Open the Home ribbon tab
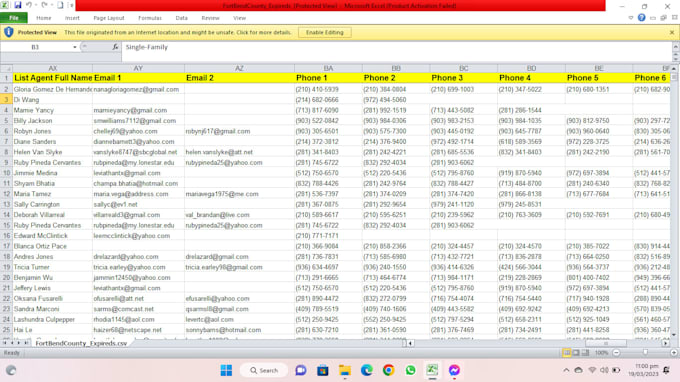 (x=44, y=18)
